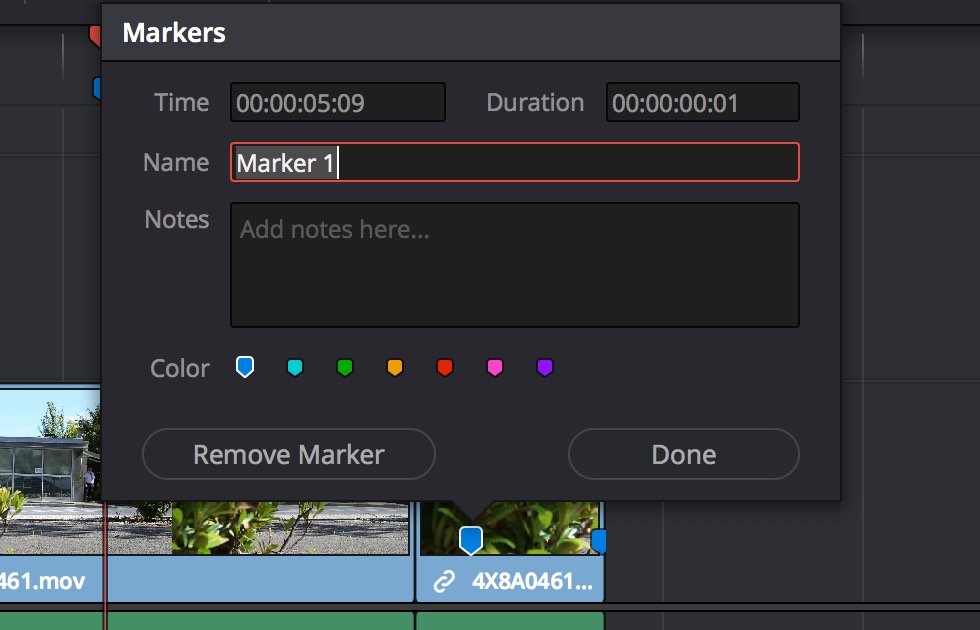Select the teal marker color
Viewport: 980px width, 630px height.
pos(294,366)
